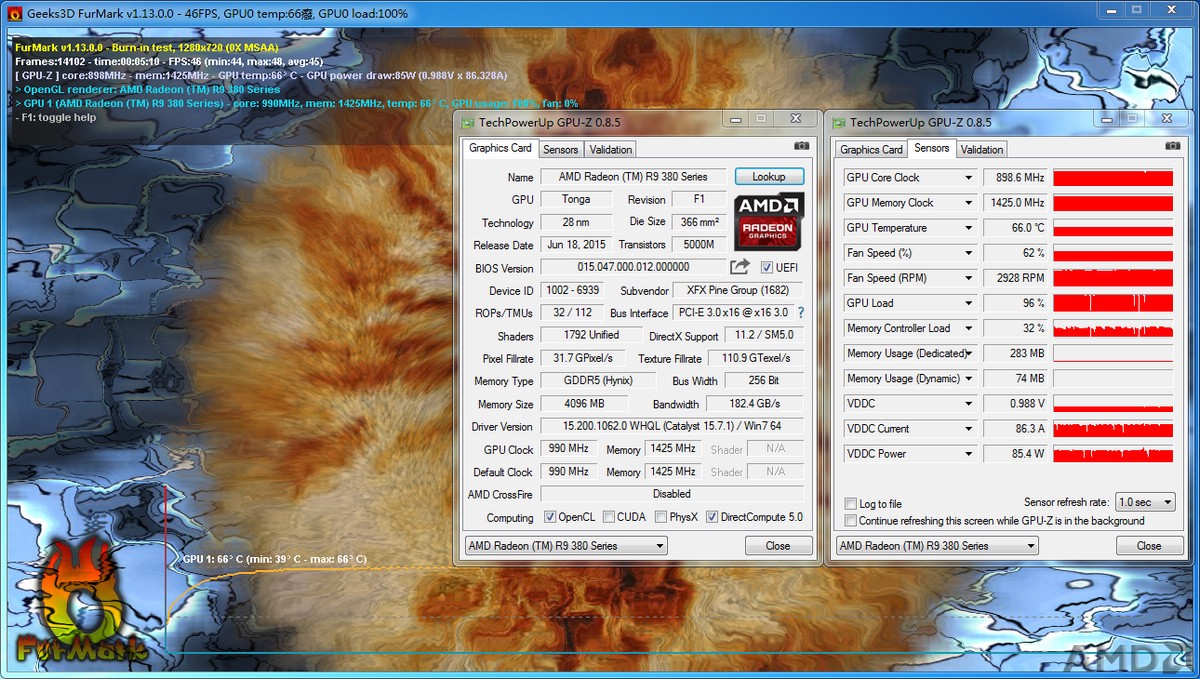Screen dimensions: 1200x679
Task: Toggle the OpenCL checkbox
Action: 550,517
